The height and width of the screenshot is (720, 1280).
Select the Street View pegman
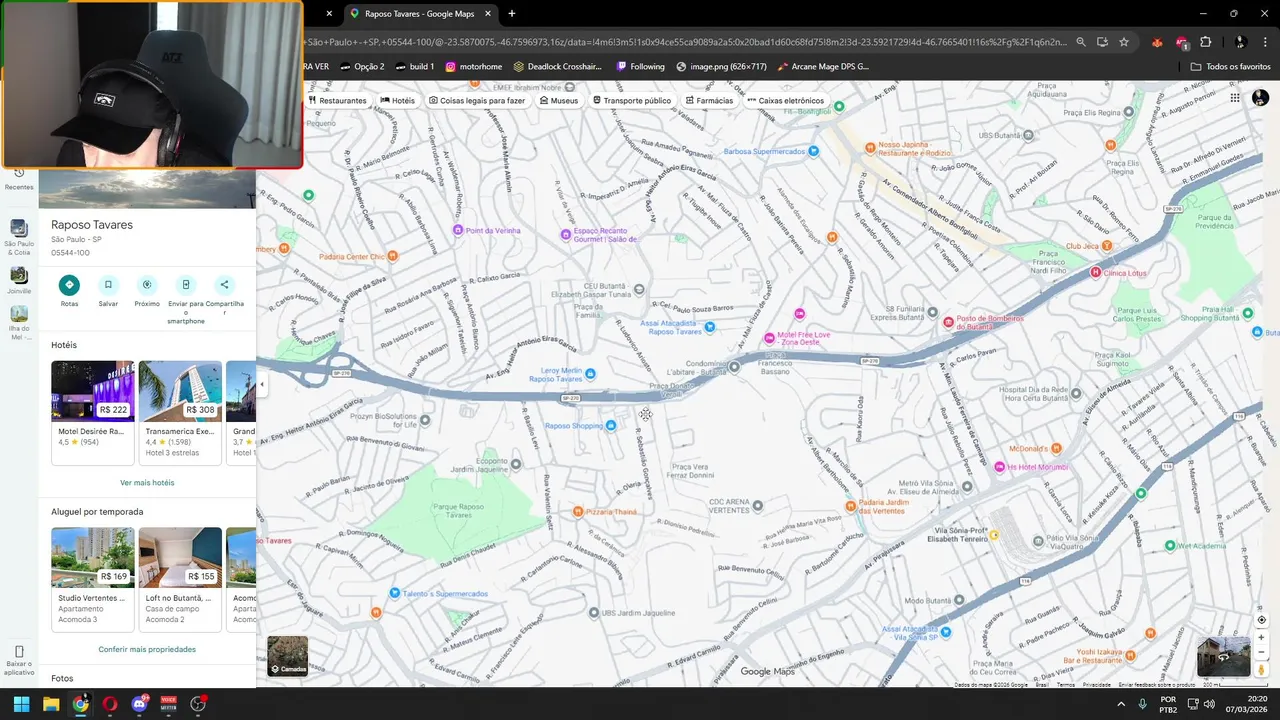1261,669
